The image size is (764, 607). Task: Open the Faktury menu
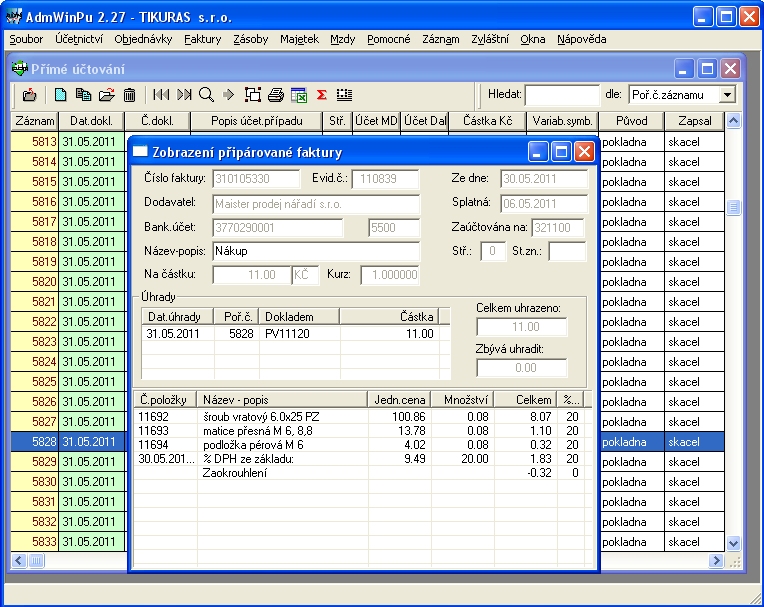(203, 39)
